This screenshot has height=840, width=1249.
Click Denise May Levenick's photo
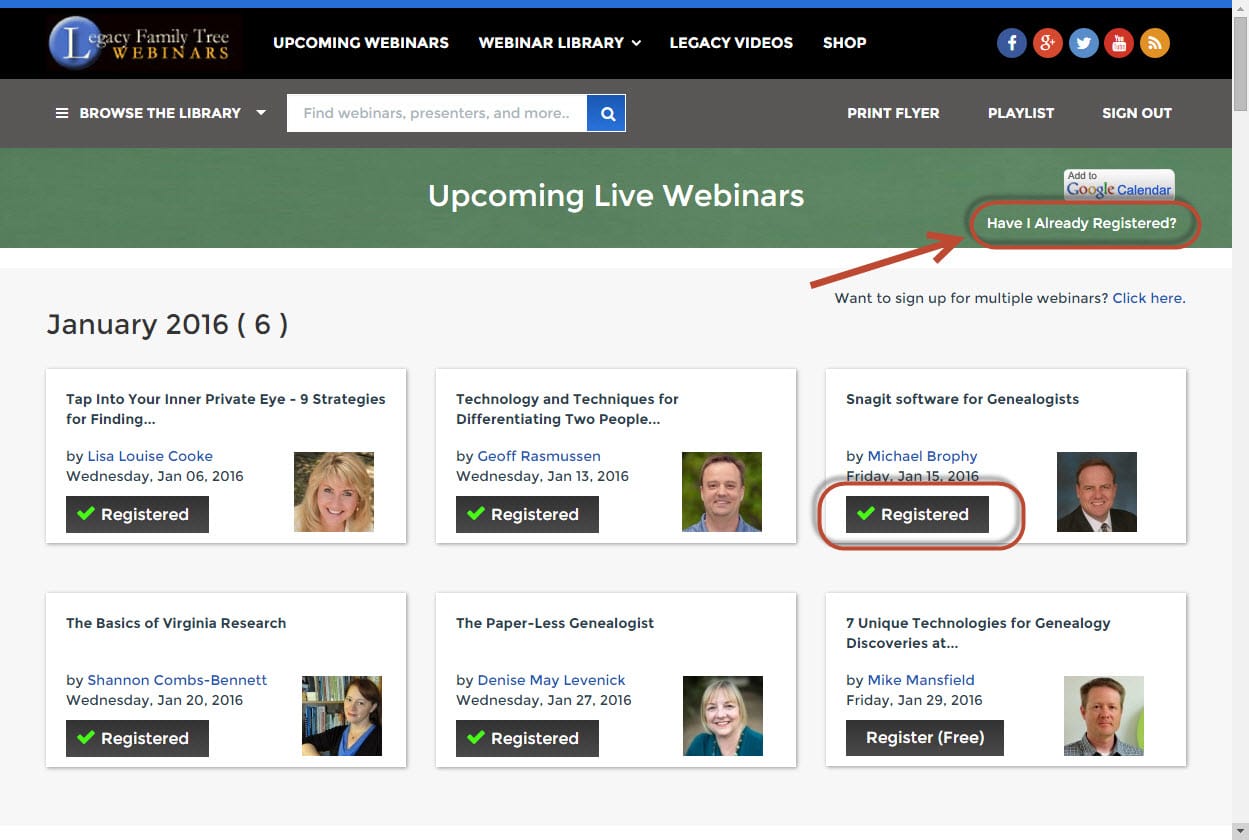[723, 716]
